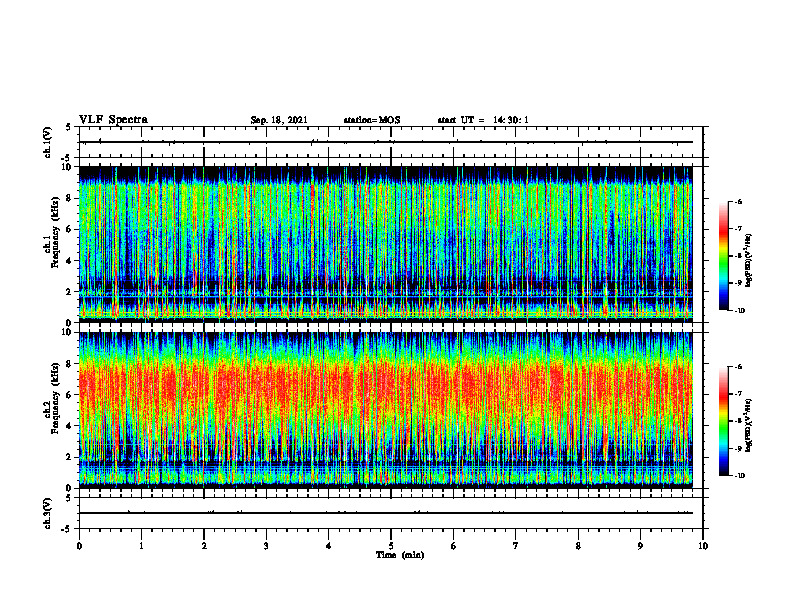Click the "-5" volt tick label of ch.3(V) axis
The image size is (792, 612).
67,529
